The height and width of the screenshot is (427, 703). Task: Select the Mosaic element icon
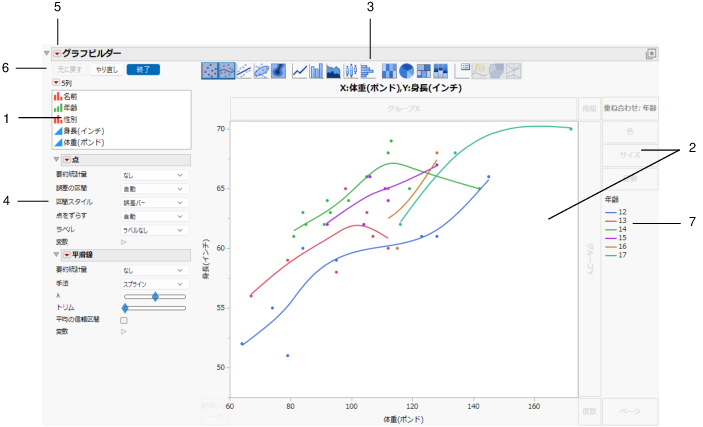coord(440,71)
